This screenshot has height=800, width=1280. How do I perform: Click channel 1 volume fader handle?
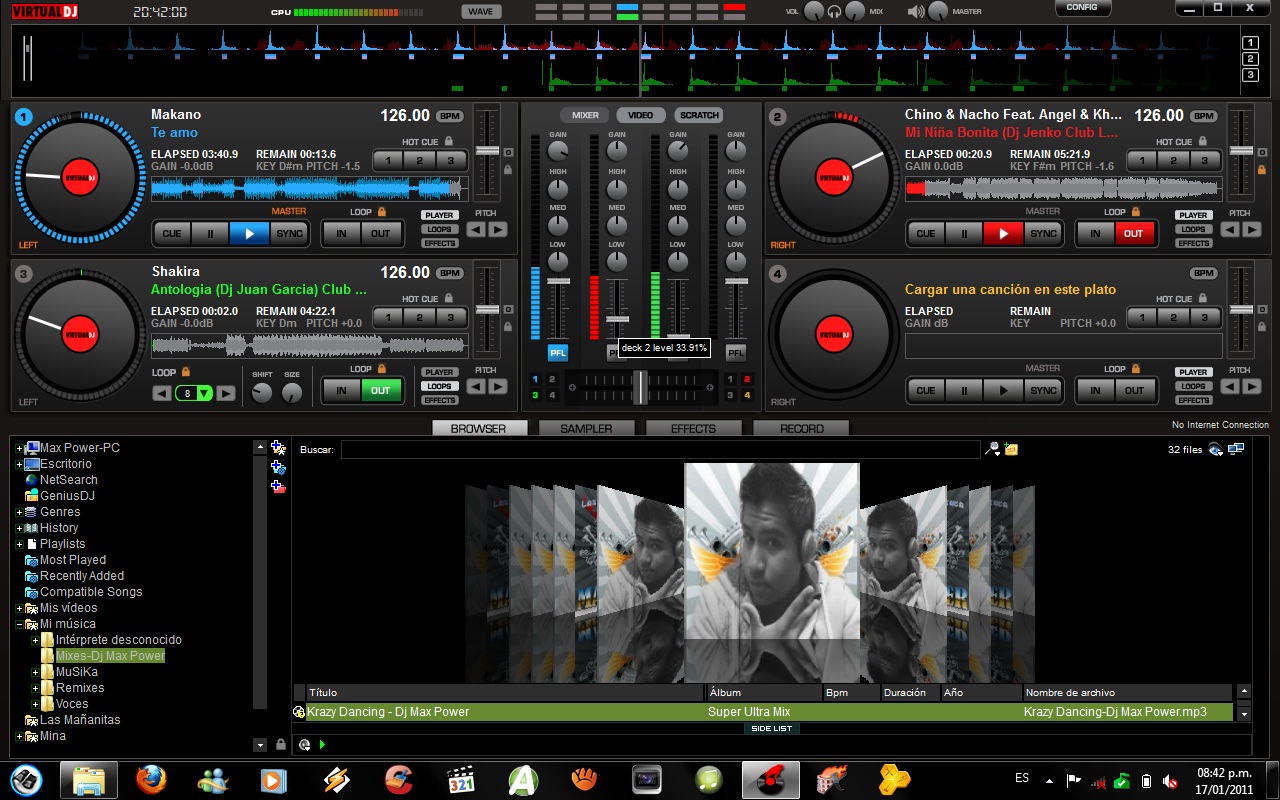click(x=557, y=282)
